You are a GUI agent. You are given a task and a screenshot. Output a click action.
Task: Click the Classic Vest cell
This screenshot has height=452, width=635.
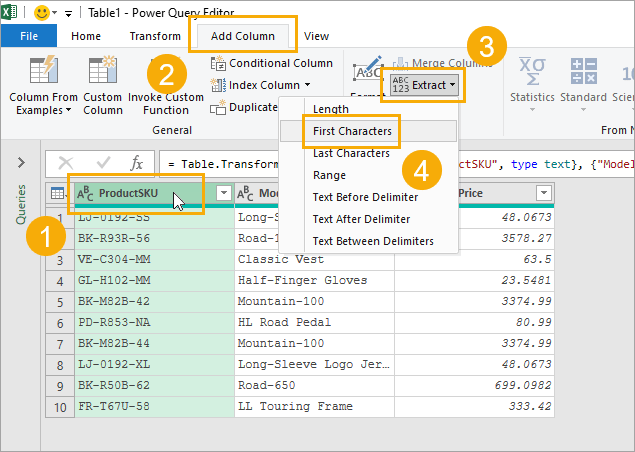[314, 259]
